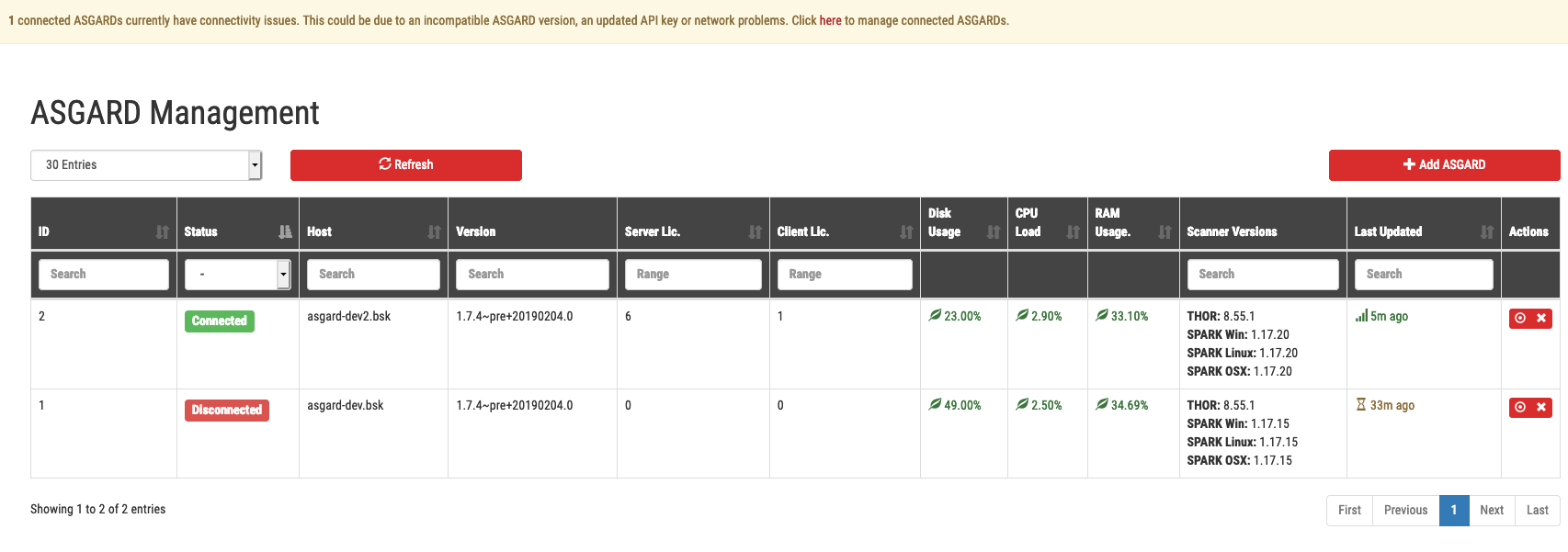Click the Last Updated sort arrows

tap(1486, 231)
